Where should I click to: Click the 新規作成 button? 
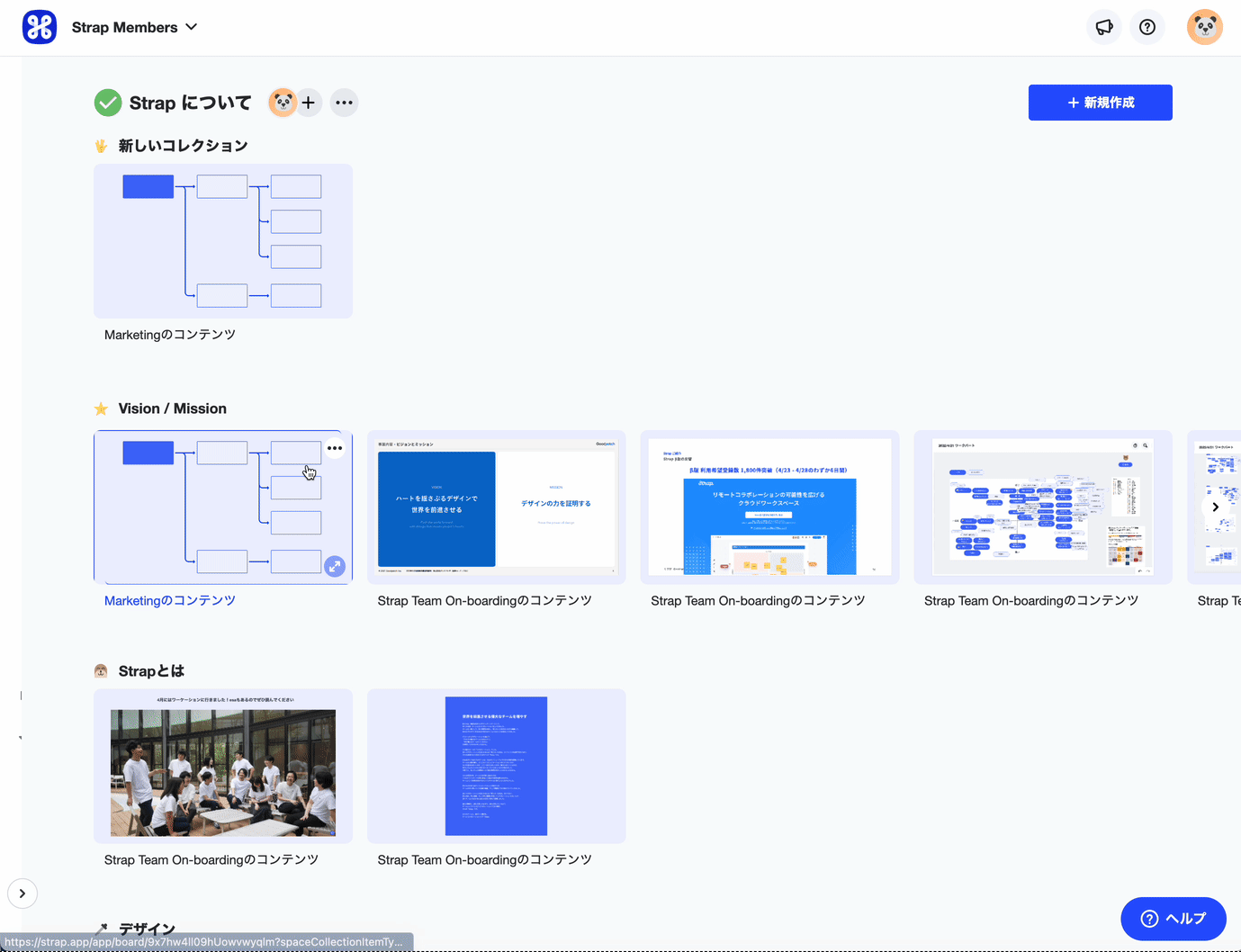(1100, 103)
